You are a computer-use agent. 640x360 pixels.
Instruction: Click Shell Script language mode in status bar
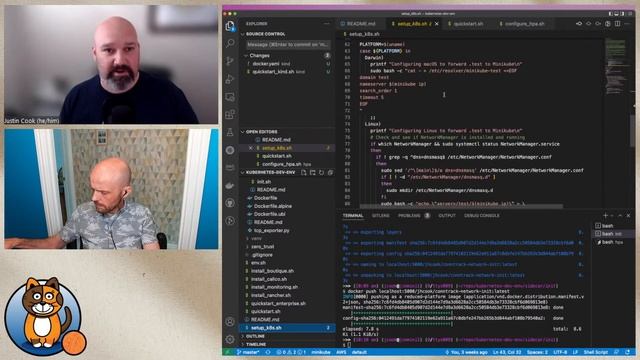click(596, 352)
